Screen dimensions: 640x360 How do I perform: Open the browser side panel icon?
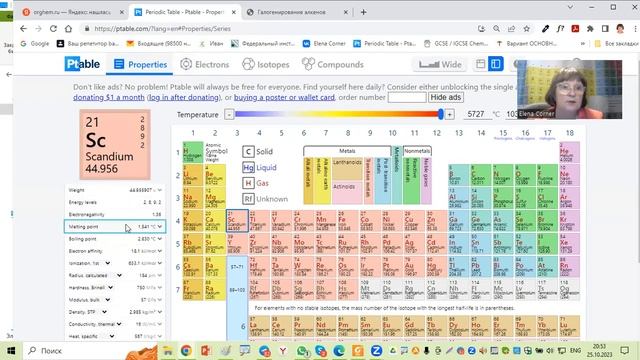point(605,29)
